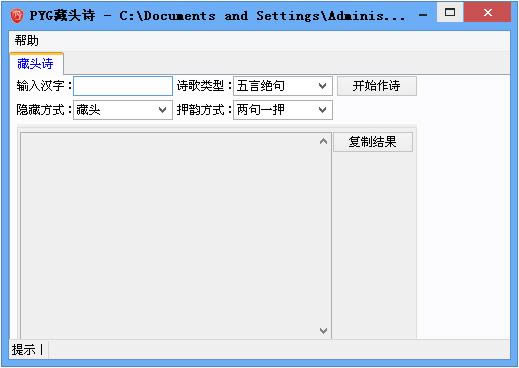
Task: Click the 隐藏方式 label
Action: point(44,110)
